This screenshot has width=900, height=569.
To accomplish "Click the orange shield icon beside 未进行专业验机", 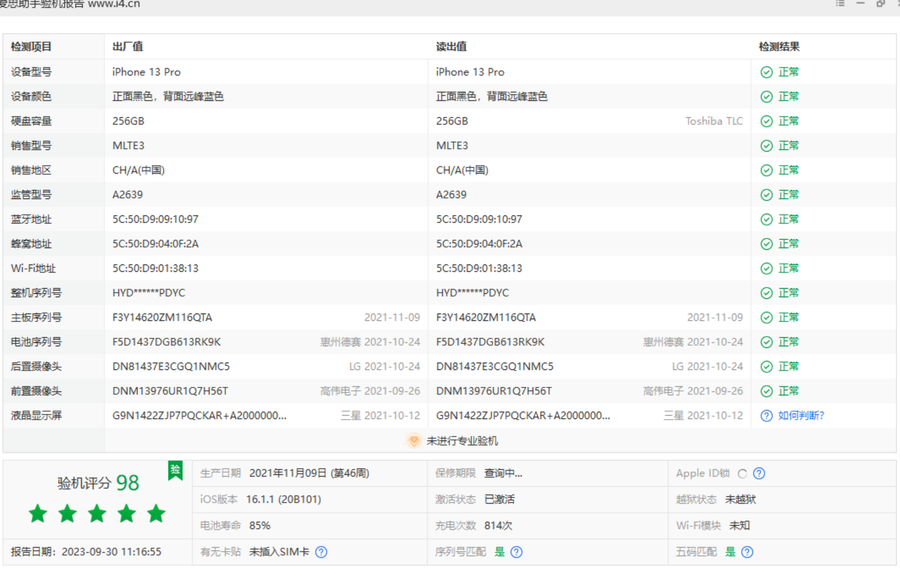I will point(413,441).
